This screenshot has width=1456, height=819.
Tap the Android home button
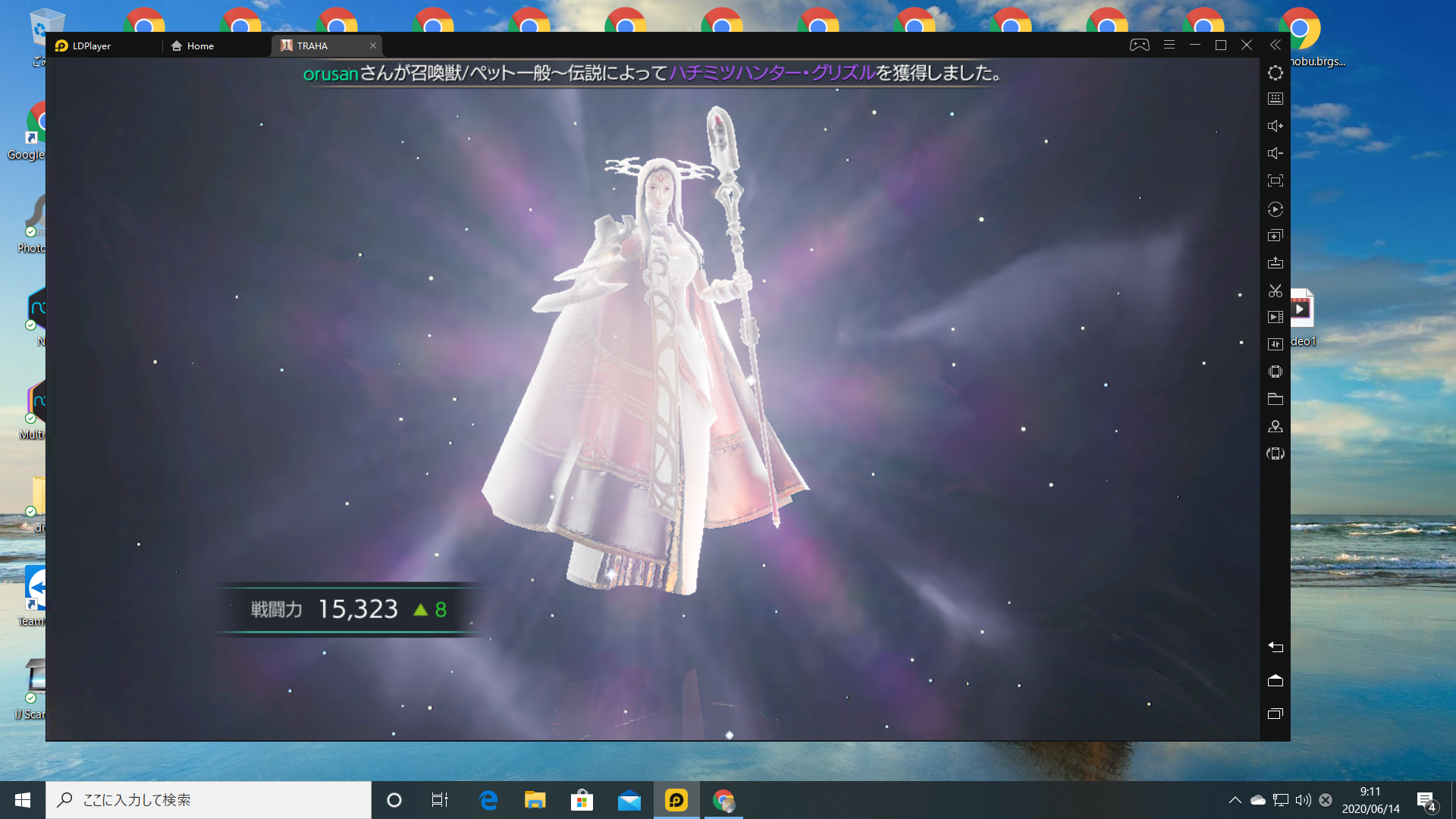(x=1276, y=680)
